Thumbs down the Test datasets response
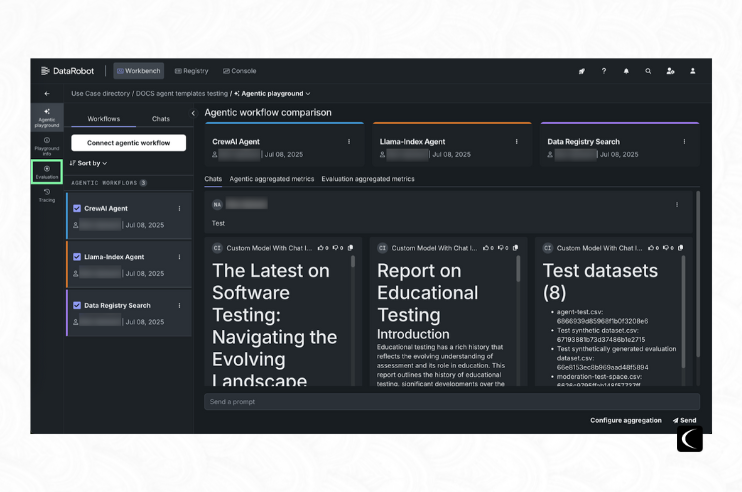The width and height of the screenshot is (742, 492). [x=668, y=248]
